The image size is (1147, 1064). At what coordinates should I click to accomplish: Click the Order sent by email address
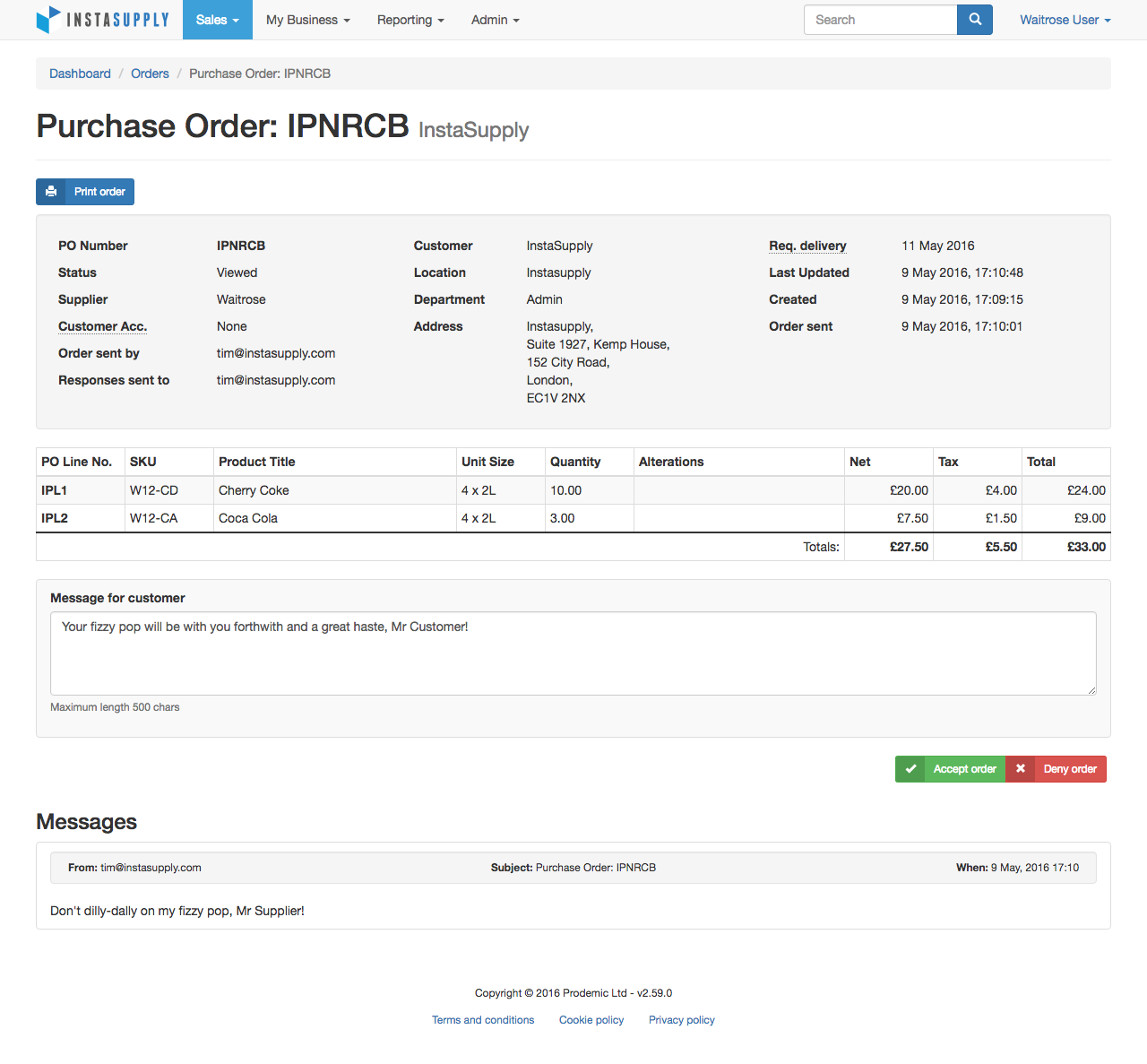(x=276, y=353)
